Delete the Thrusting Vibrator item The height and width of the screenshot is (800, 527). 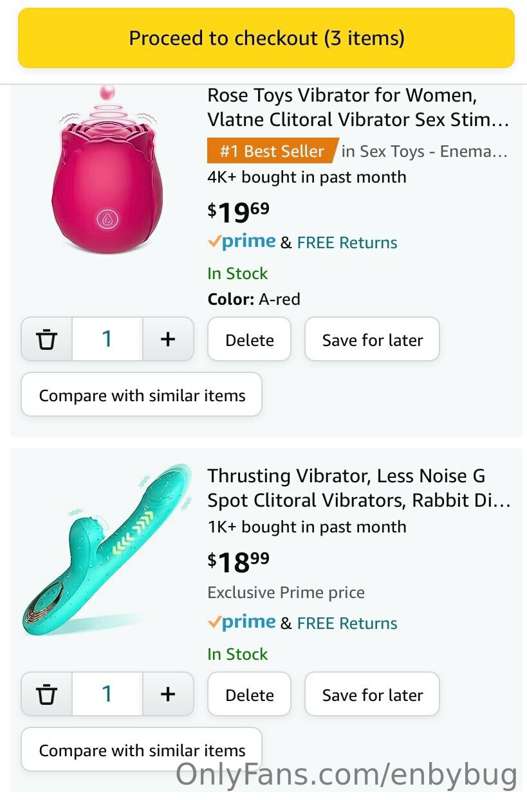coord(249,694)
